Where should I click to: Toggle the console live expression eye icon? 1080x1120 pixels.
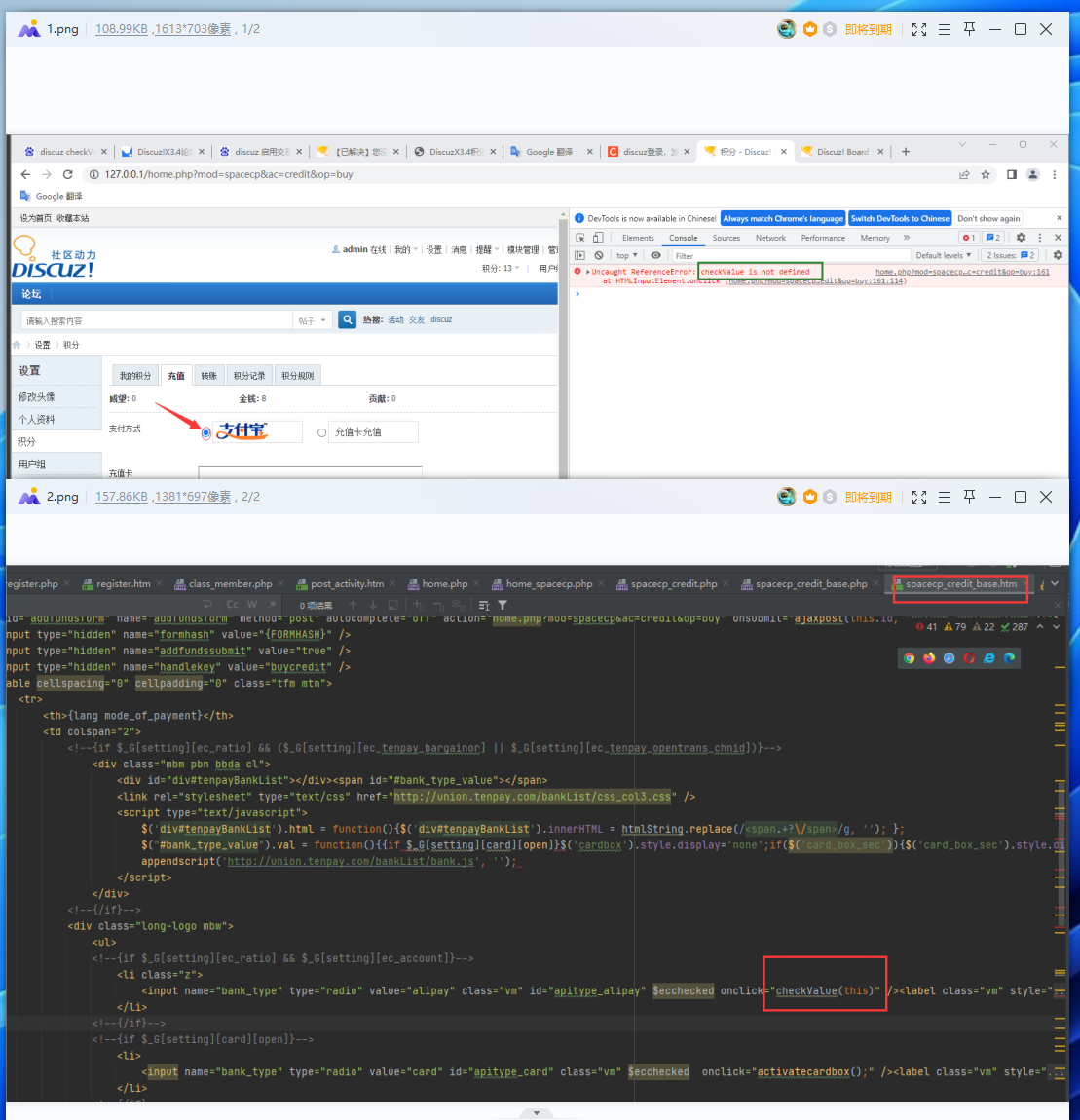656,255
